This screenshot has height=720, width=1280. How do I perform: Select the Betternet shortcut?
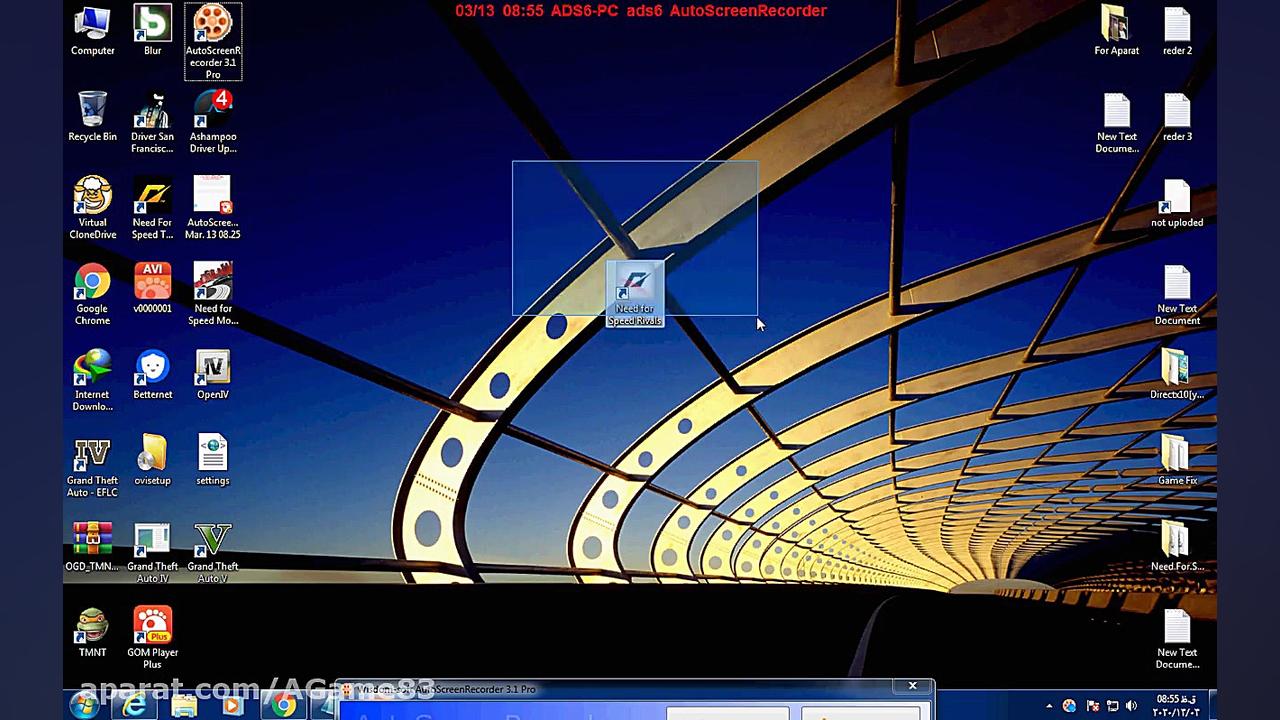(152, 374)
